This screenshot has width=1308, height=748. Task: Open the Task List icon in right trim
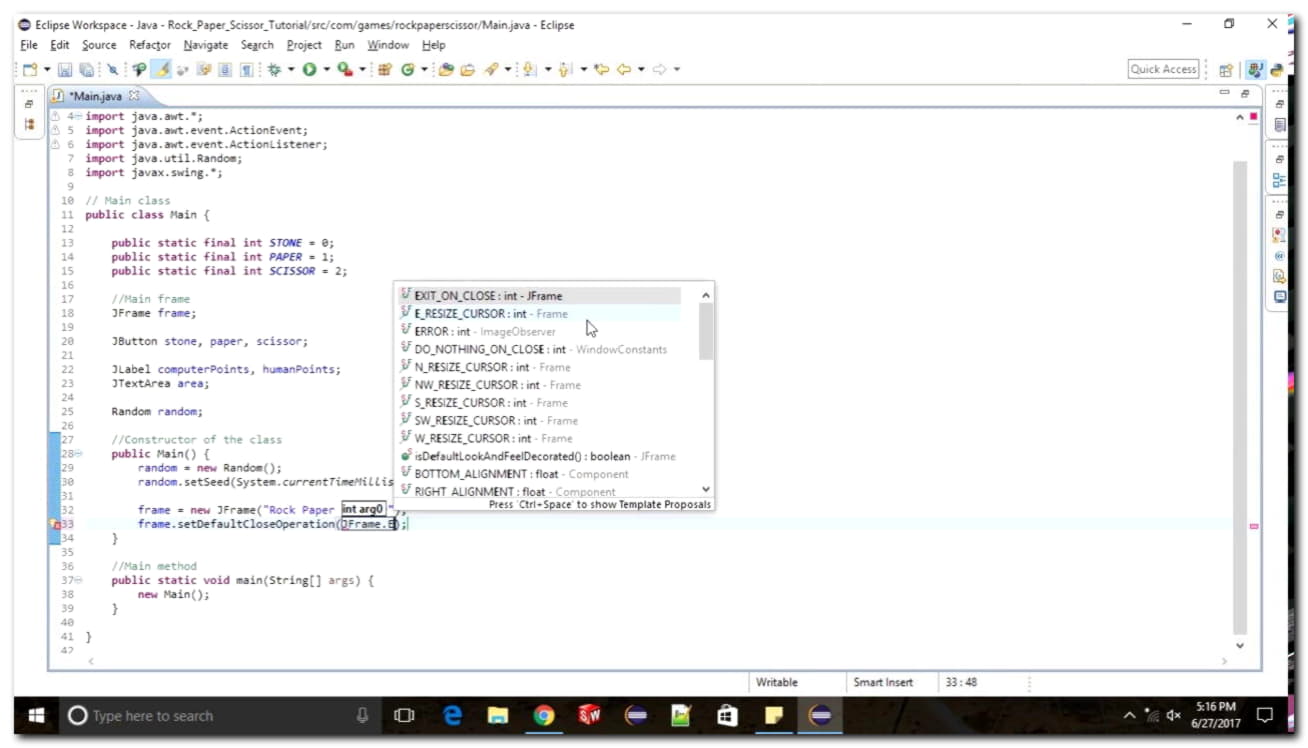click(x=1280, y=125)
